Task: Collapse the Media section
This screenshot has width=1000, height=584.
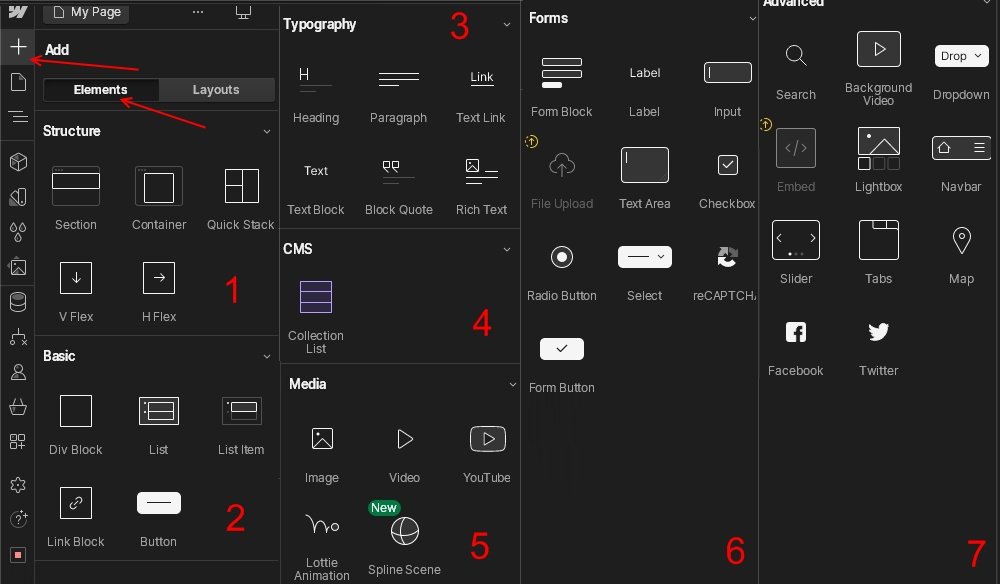Action: 512,384
